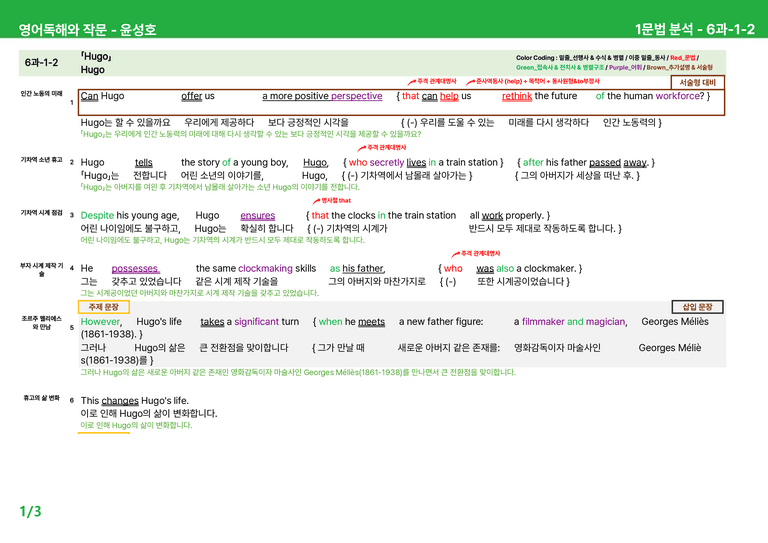
Task: Click the 1문법 분석 - 6과-1-2 header
Action: click(x=695, y=29)
